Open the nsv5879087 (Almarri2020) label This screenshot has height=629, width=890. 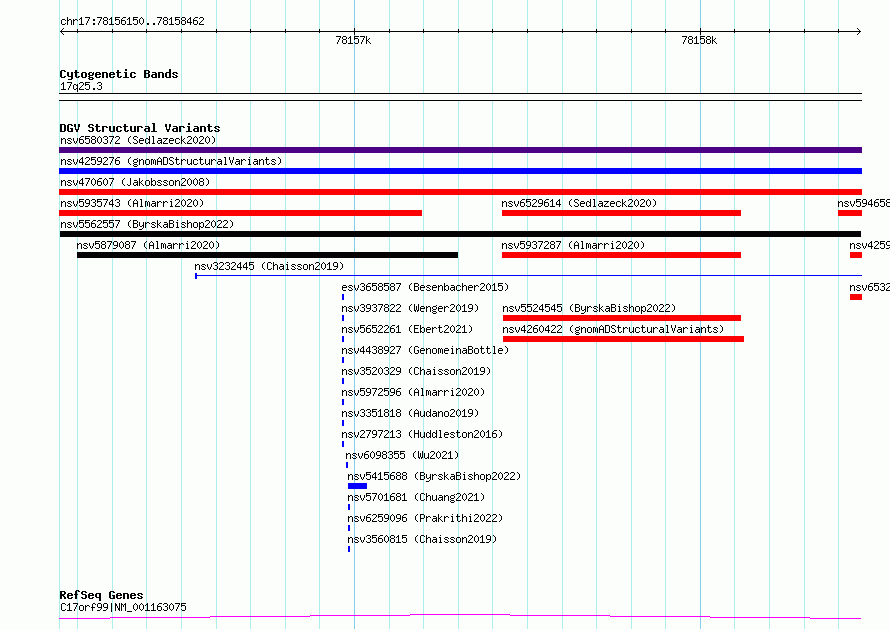pos(148,245)
